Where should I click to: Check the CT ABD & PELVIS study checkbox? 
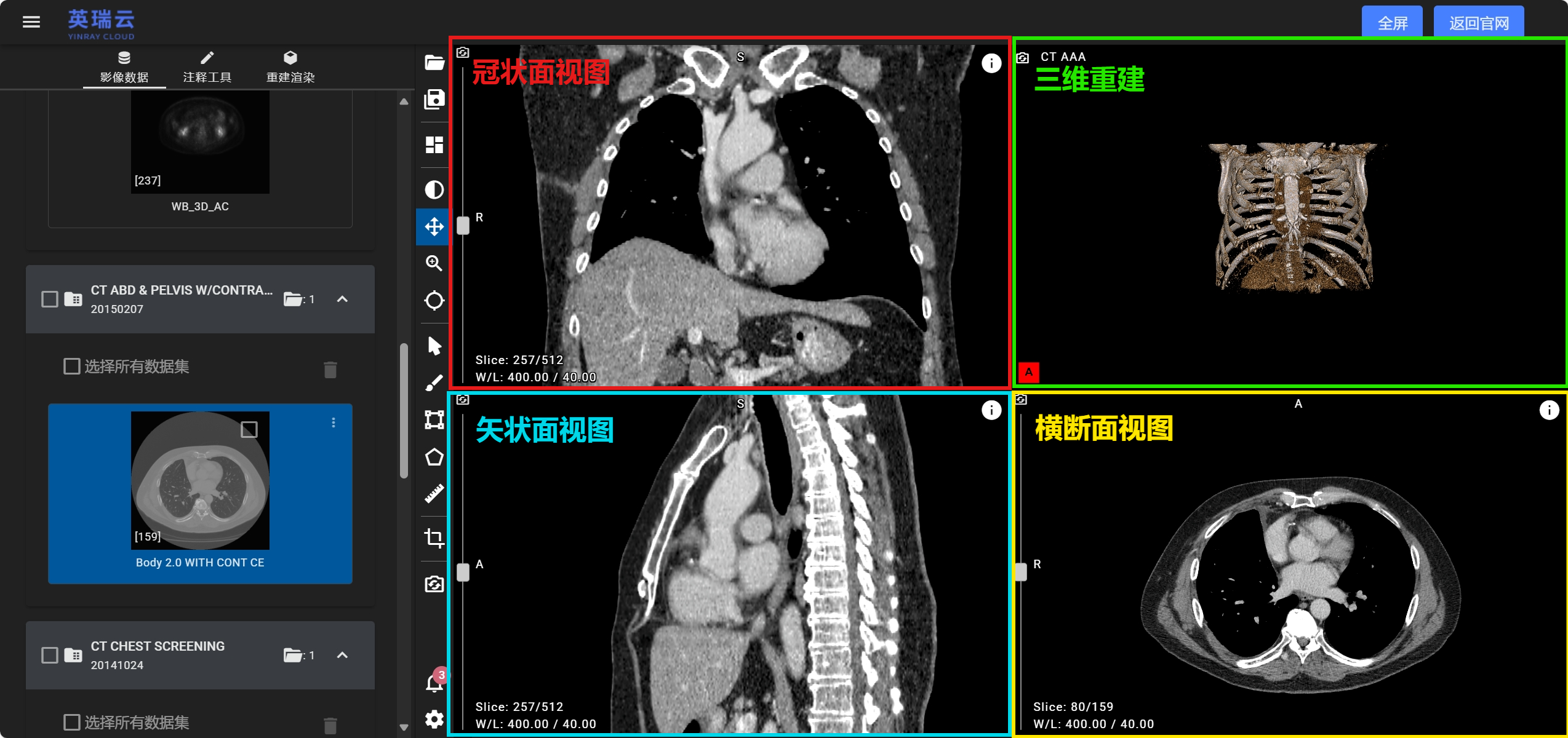[50, 299]
